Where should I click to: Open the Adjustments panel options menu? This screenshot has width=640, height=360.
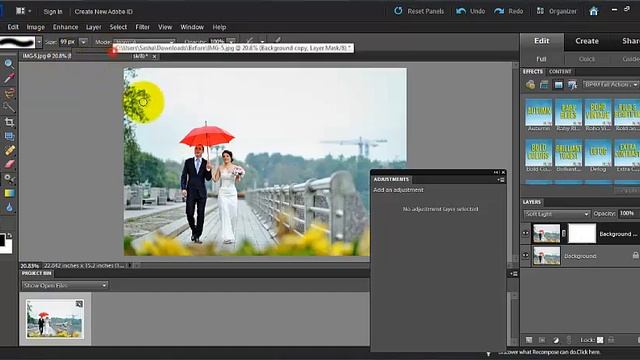[x=501, y=180]
